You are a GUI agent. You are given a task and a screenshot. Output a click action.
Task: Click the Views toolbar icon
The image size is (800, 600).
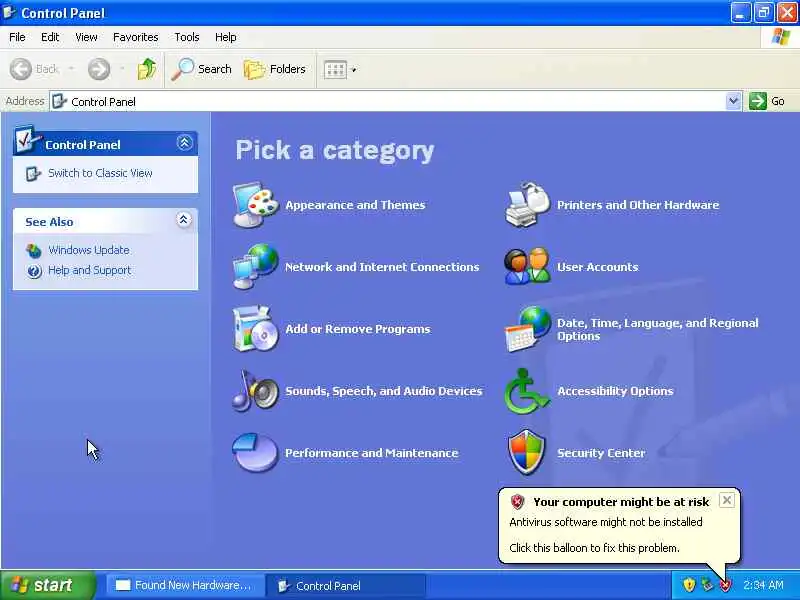(335, 69)
